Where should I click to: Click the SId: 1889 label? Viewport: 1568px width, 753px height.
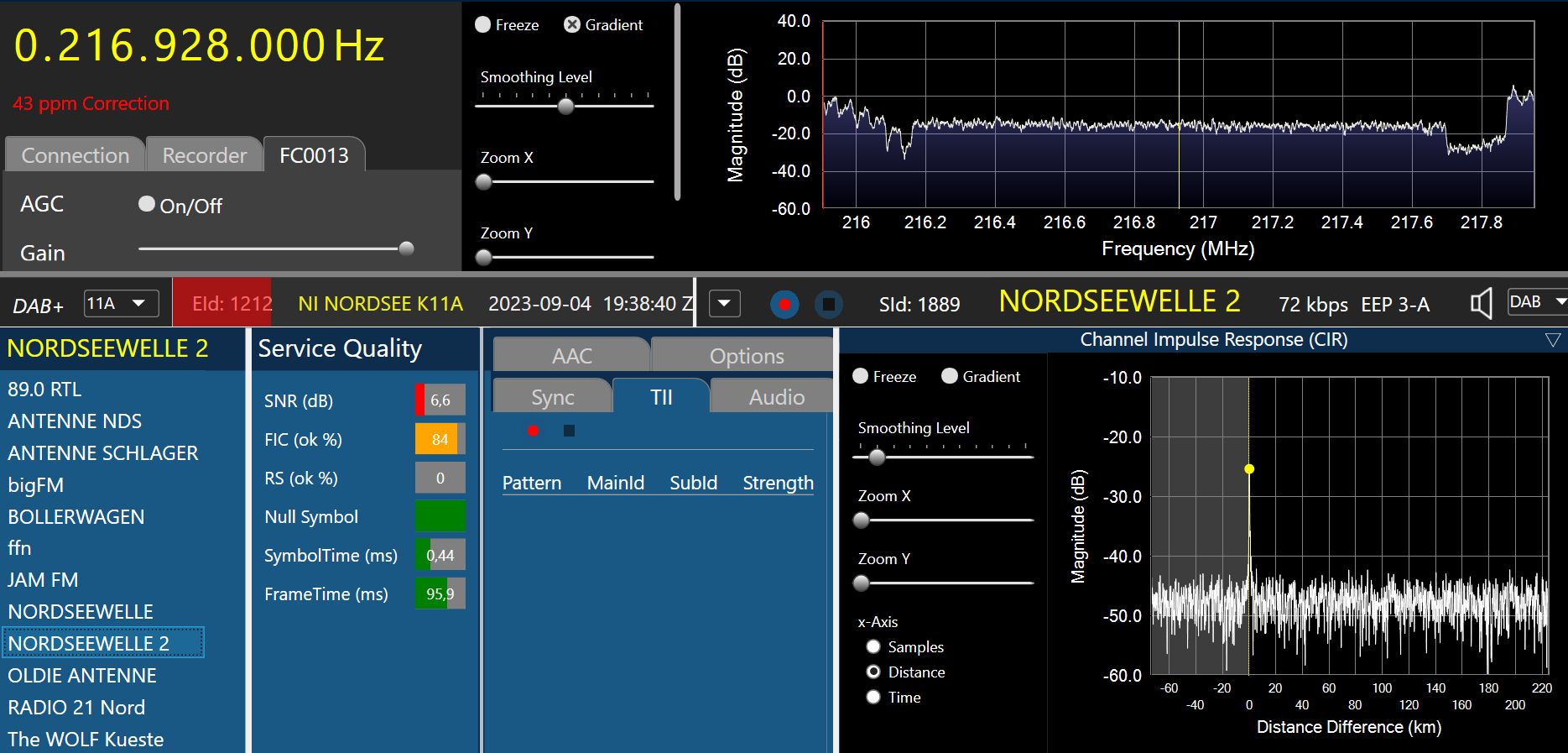tap(919, 304)
